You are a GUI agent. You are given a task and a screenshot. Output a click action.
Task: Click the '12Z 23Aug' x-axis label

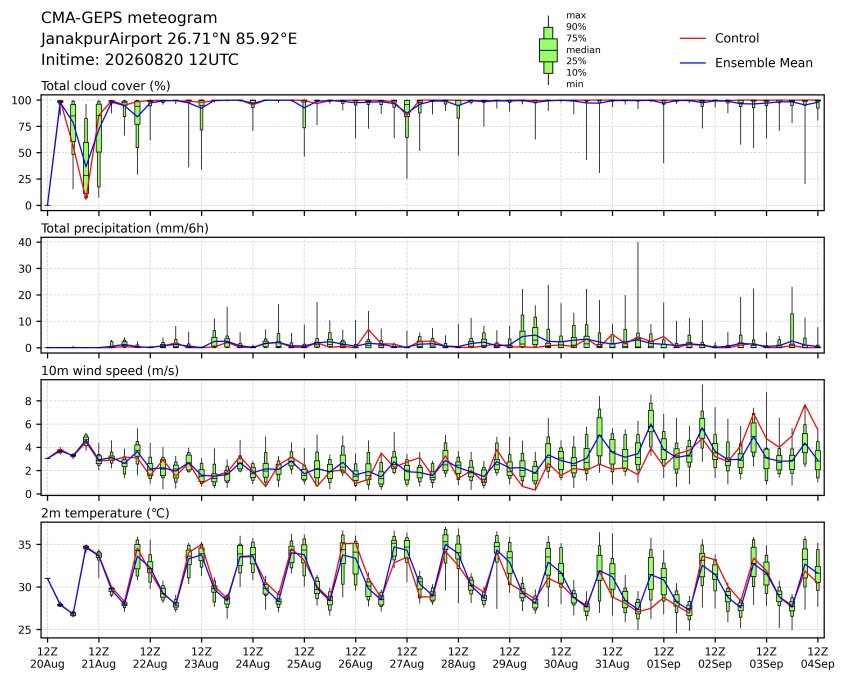pyautogui.click(x=201, y=658)
